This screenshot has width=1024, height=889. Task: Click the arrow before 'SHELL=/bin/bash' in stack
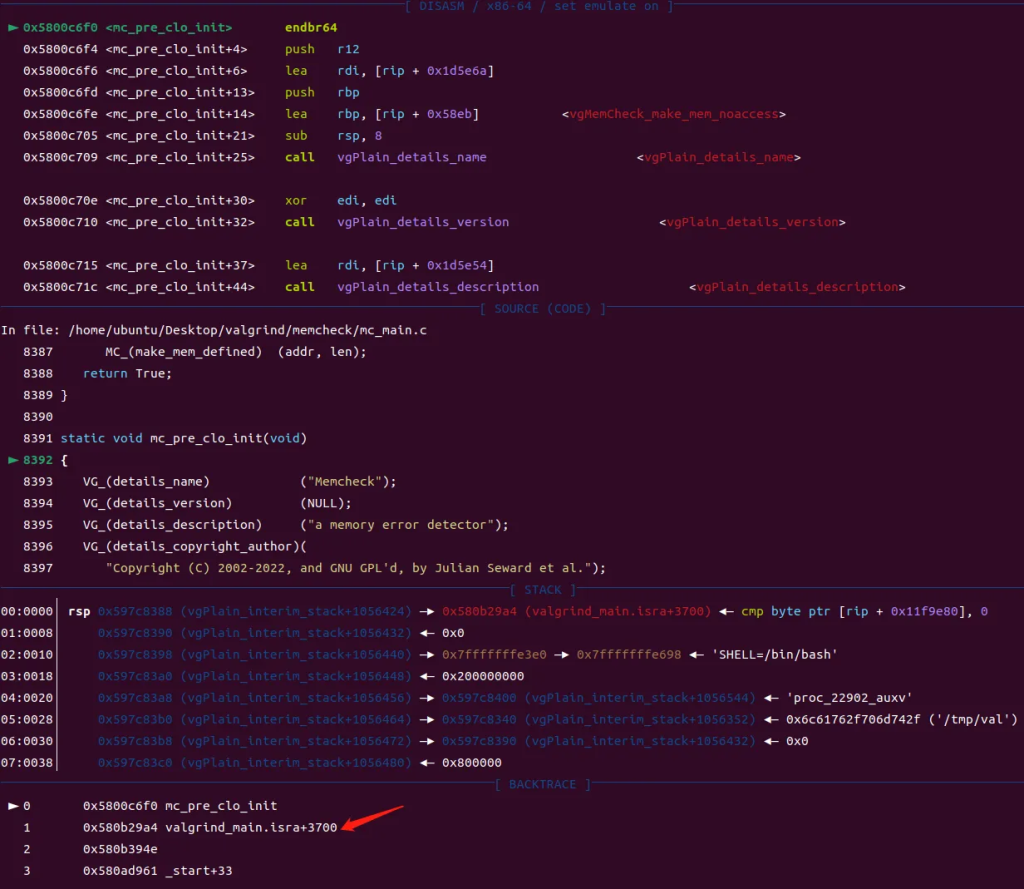pyautogui.click(x=699, y=654)
